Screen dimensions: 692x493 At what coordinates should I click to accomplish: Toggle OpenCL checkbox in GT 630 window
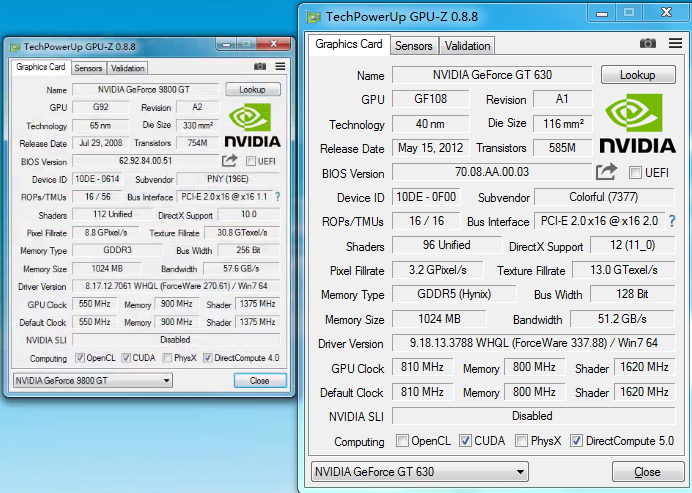402,440
